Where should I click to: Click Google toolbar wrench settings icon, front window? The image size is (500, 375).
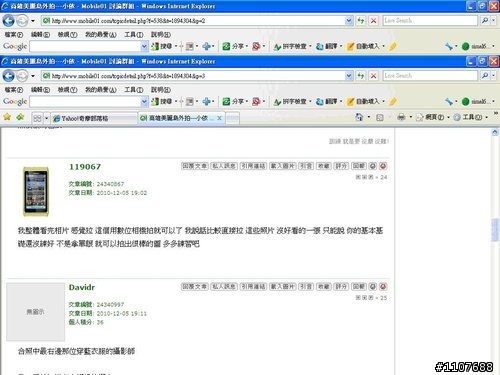[449, 101]
